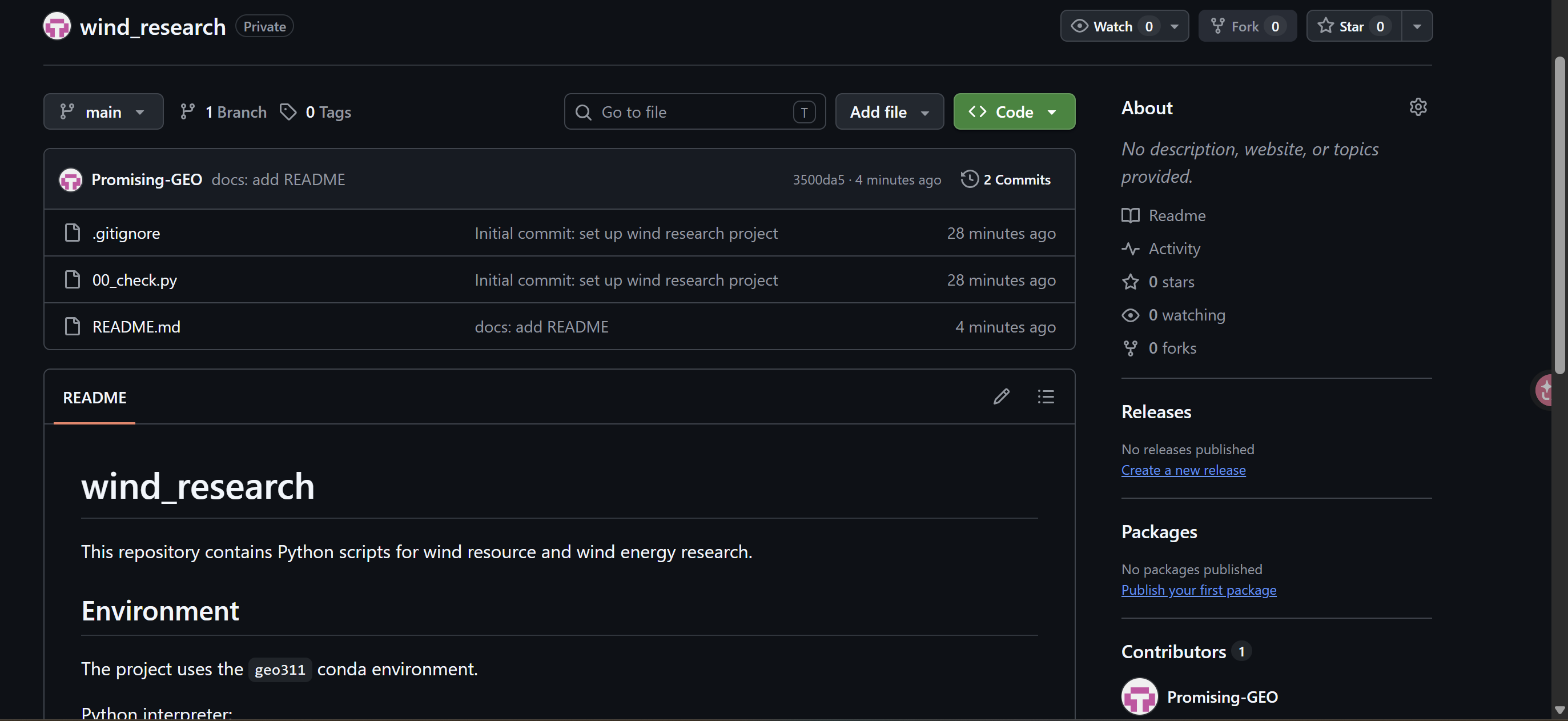Open the 00_check.py row's Initial commit message
The width and height of the screenshot is (1568, 721).
point(626,279)
